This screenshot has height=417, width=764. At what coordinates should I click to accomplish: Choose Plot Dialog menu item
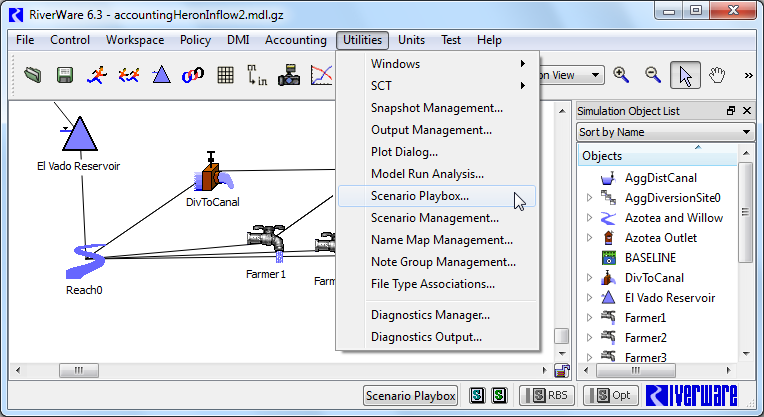point(437,152)
